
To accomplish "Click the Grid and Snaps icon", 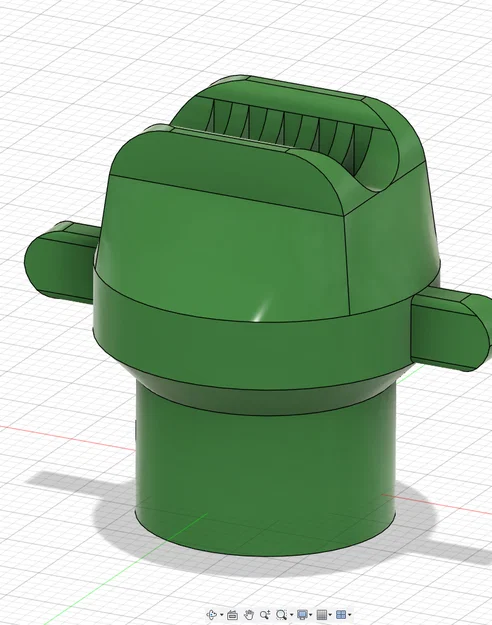I will (x=322, y=615).
